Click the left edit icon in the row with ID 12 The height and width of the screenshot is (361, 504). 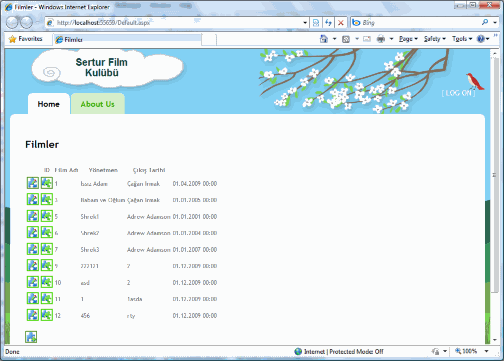tap(33, 315)
